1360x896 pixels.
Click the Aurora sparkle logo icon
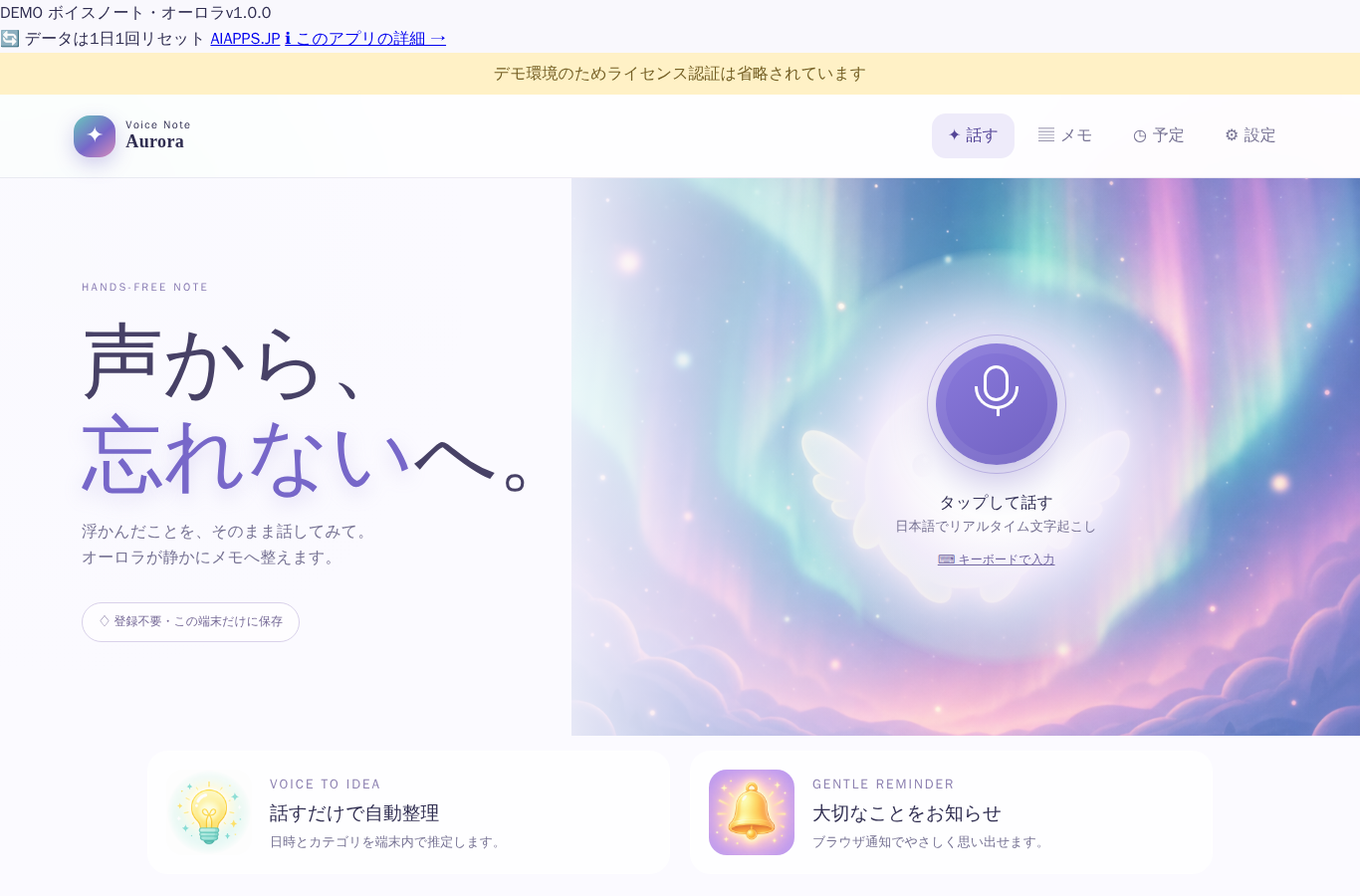tap(95, 136)
